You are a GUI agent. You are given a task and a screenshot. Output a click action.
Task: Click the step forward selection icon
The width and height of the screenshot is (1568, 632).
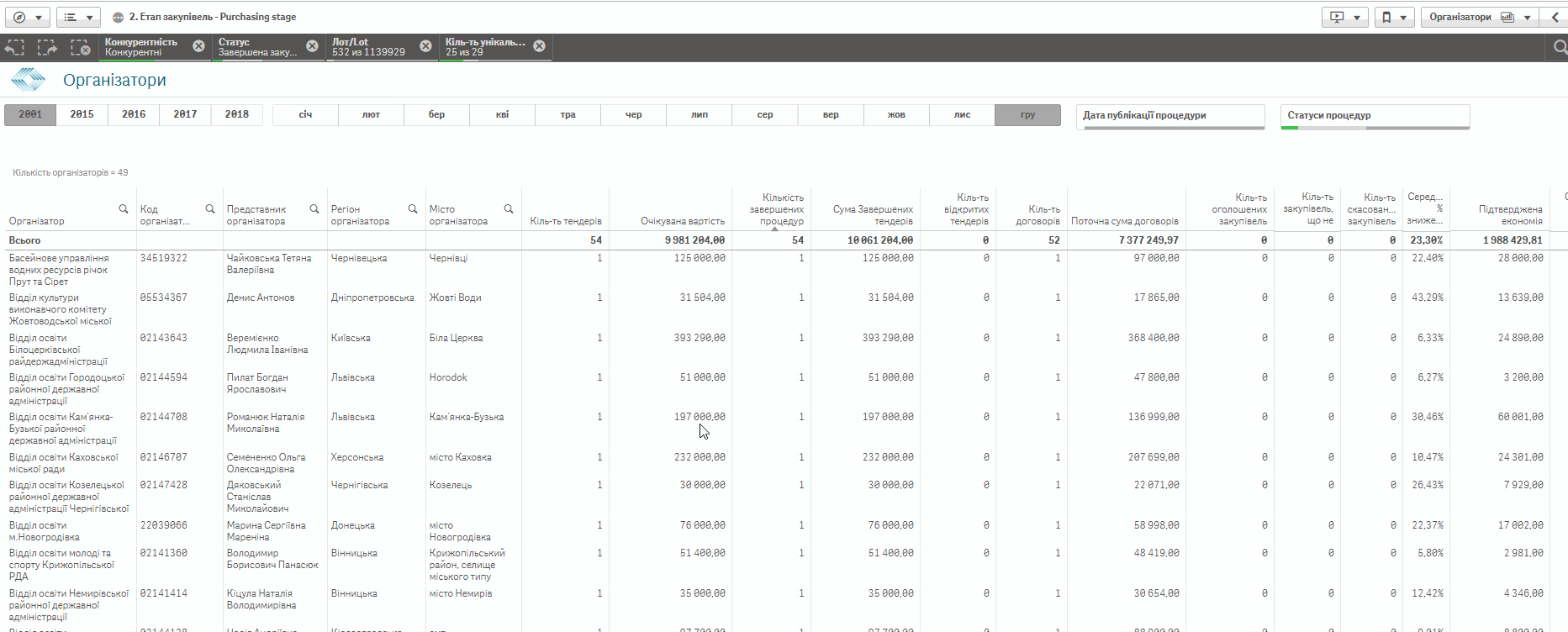(x=47, y=47)
